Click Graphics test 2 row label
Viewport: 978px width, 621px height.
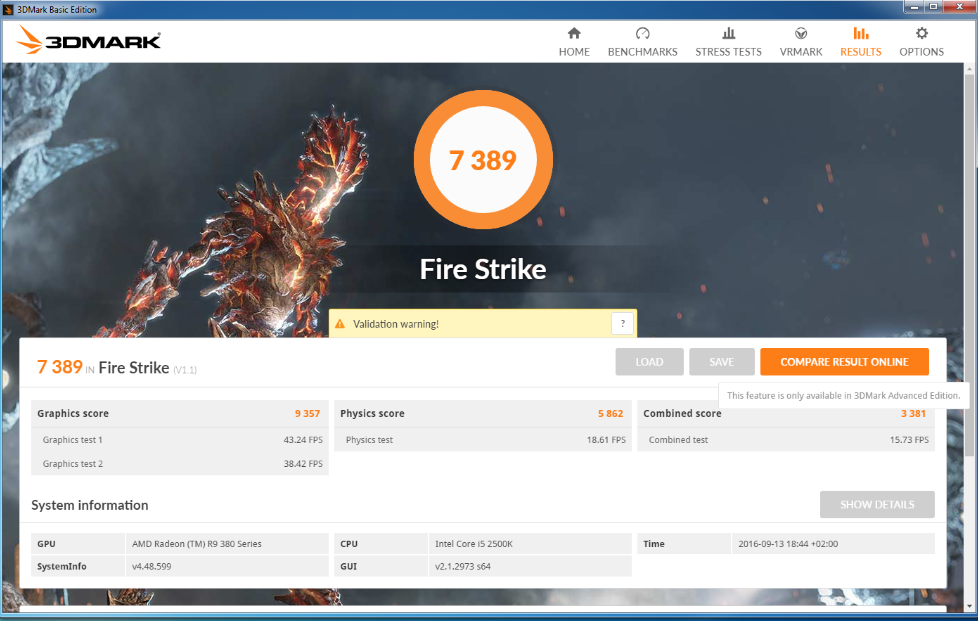click(72, 463)
